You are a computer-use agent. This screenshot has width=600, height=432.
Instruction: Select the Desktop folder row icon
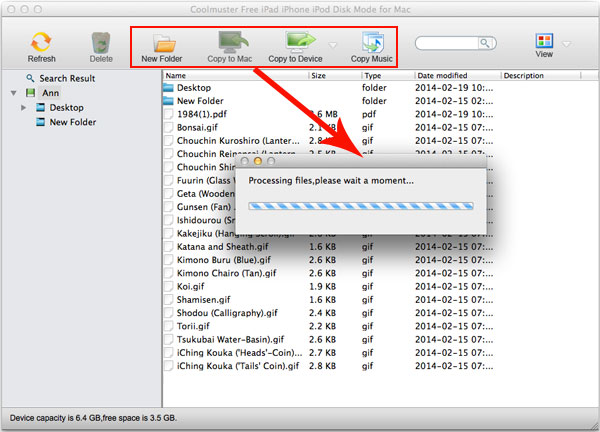click(168, 88)
